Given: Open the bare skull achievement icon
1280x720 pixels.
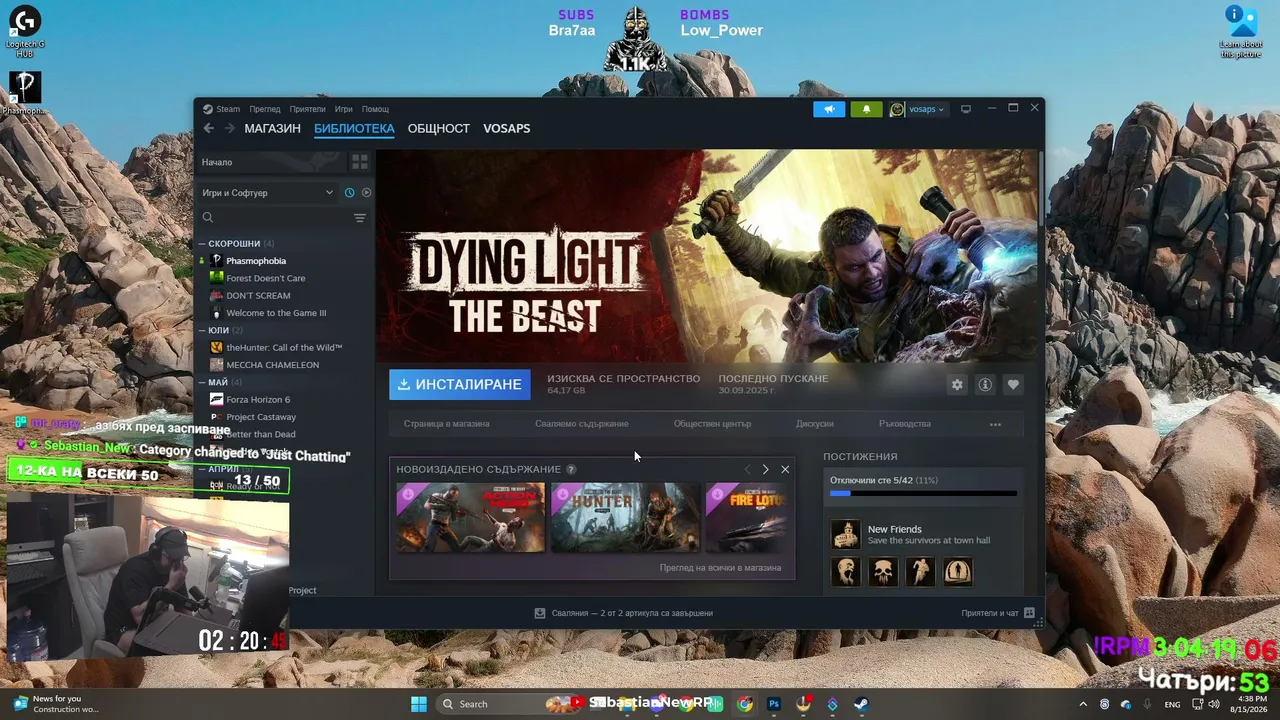Looking at the screenshot, I should click(x=883, y=572).
